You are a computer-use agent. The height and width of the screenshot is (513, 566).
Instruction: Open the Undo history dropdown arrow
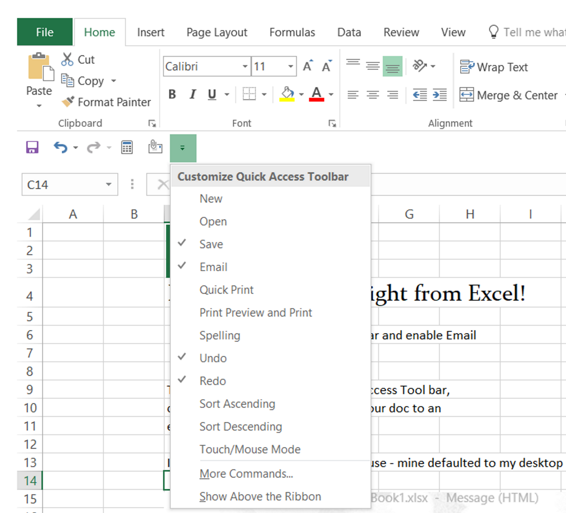(x=75, y=147)
